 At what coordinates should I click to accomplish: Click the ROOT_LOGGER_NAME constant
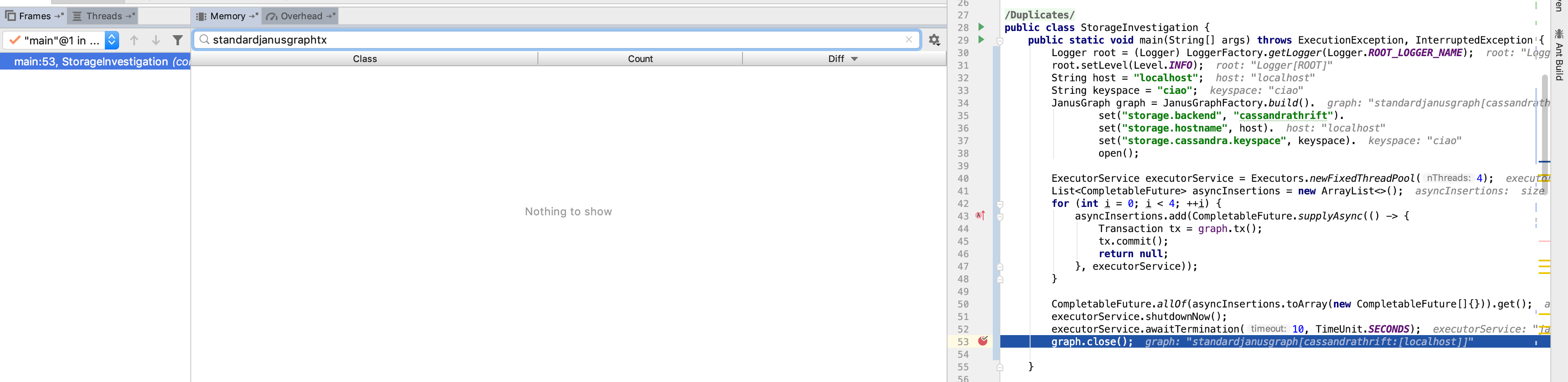(1415, 53)
